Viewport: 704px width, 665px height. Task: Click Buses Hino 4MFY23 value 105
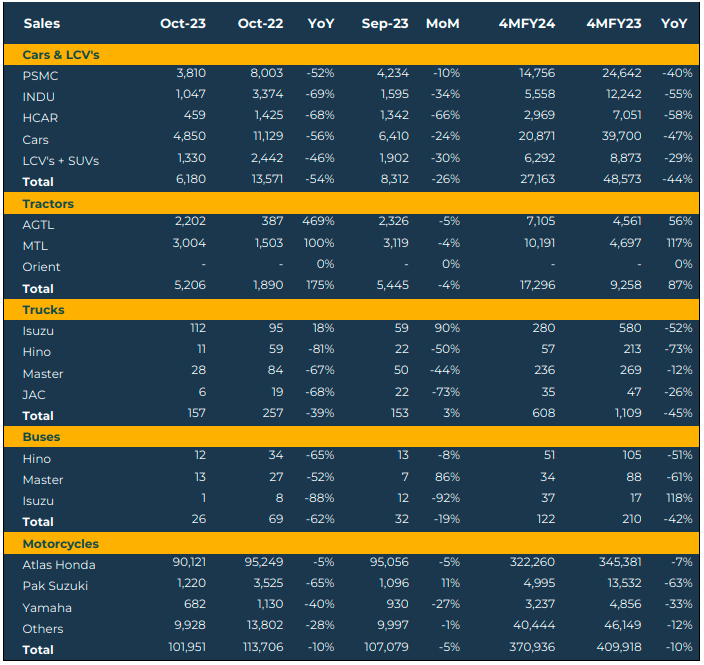tap(632, 455)
